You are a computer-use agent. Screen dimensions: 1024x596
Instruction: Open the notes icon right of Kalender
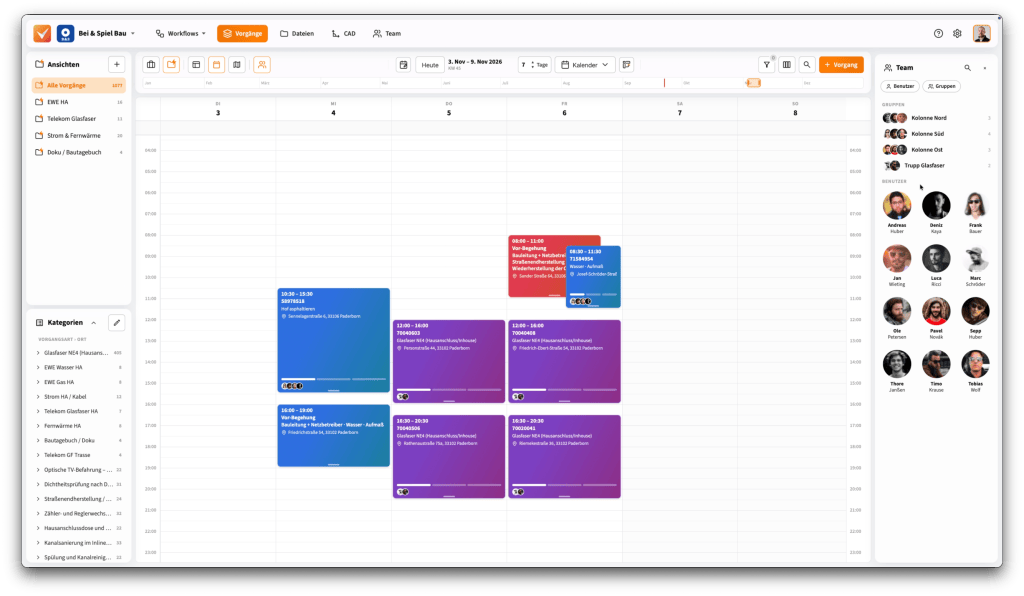click(626, 65)
